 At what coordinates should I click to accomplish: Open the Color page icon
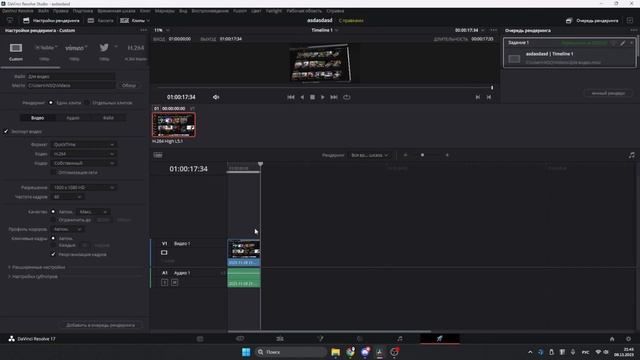[360, 339]
